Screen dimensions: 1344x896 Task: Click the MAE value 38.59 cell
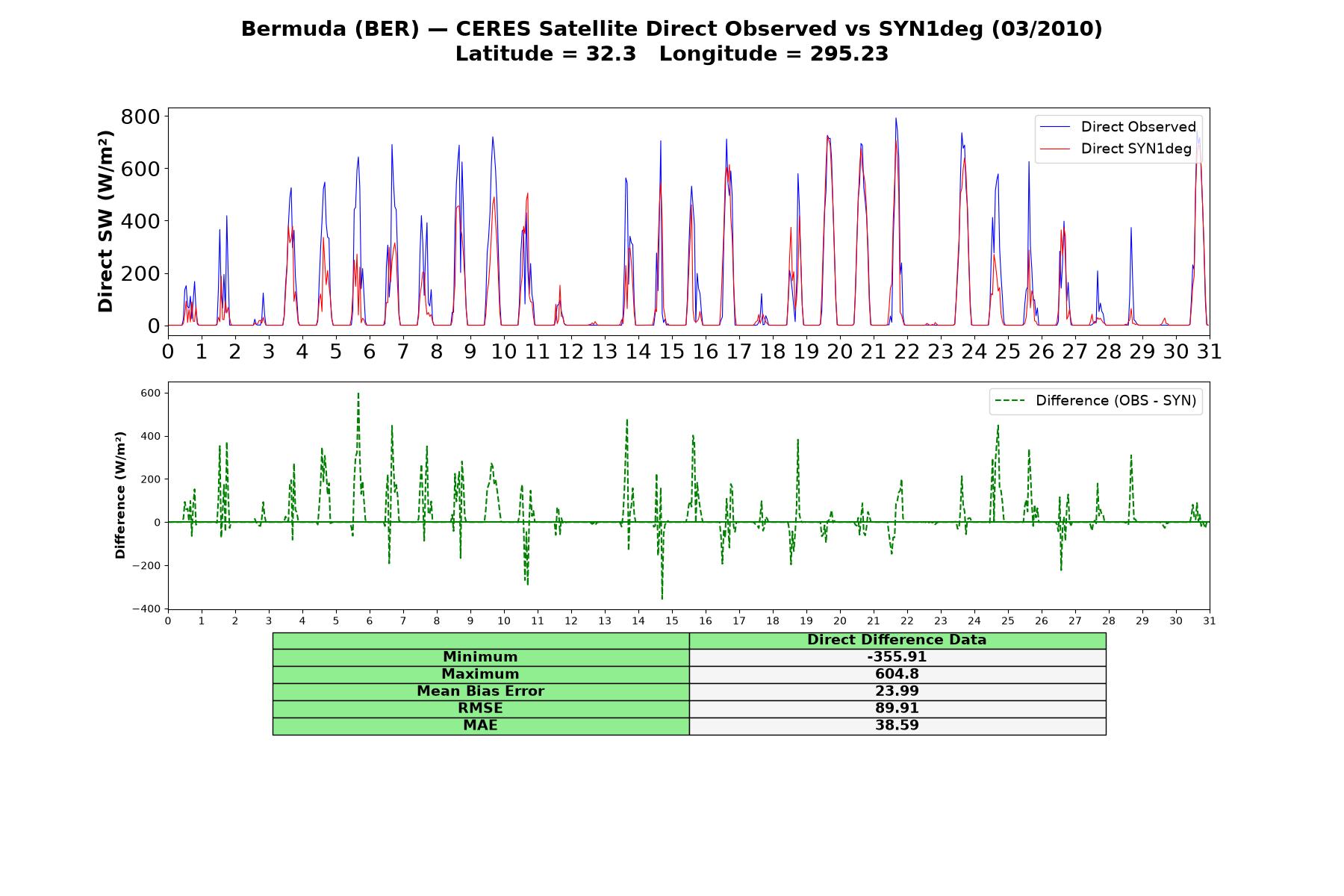pos(897,726)
